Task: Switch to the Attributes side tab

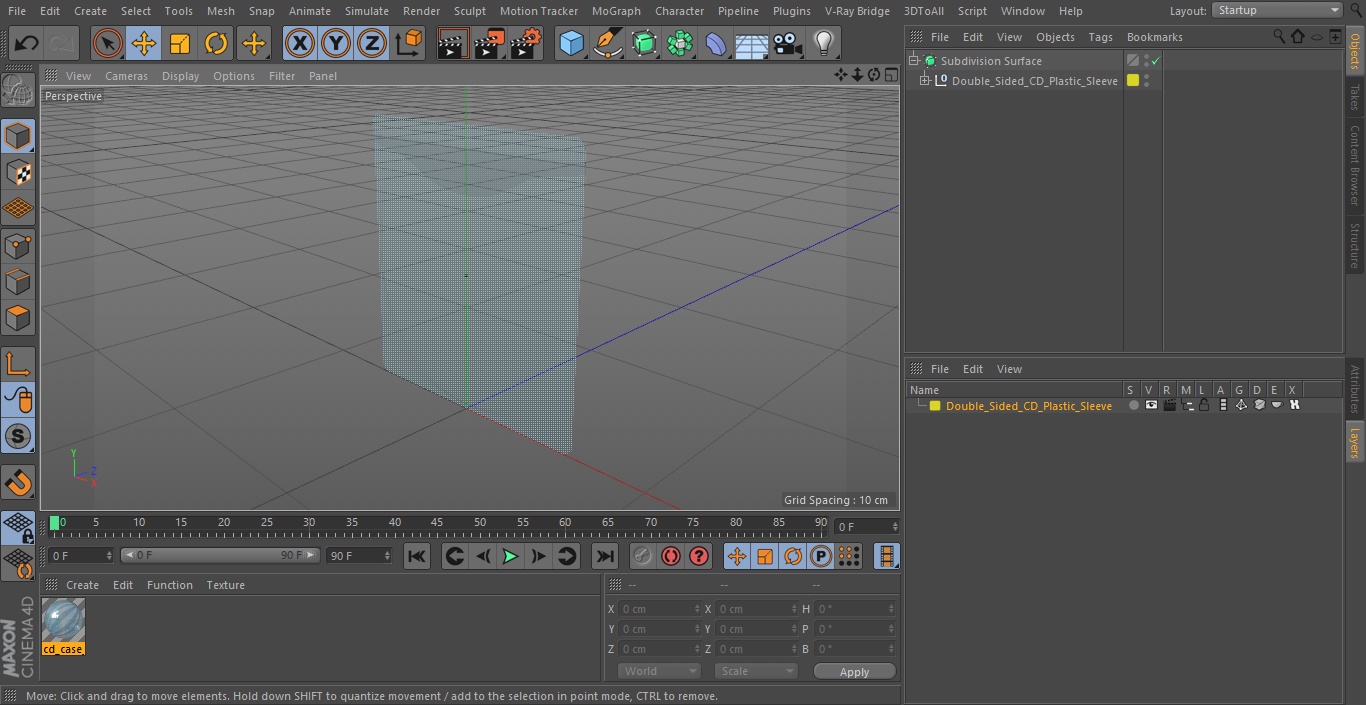Action: point(1355,389)
